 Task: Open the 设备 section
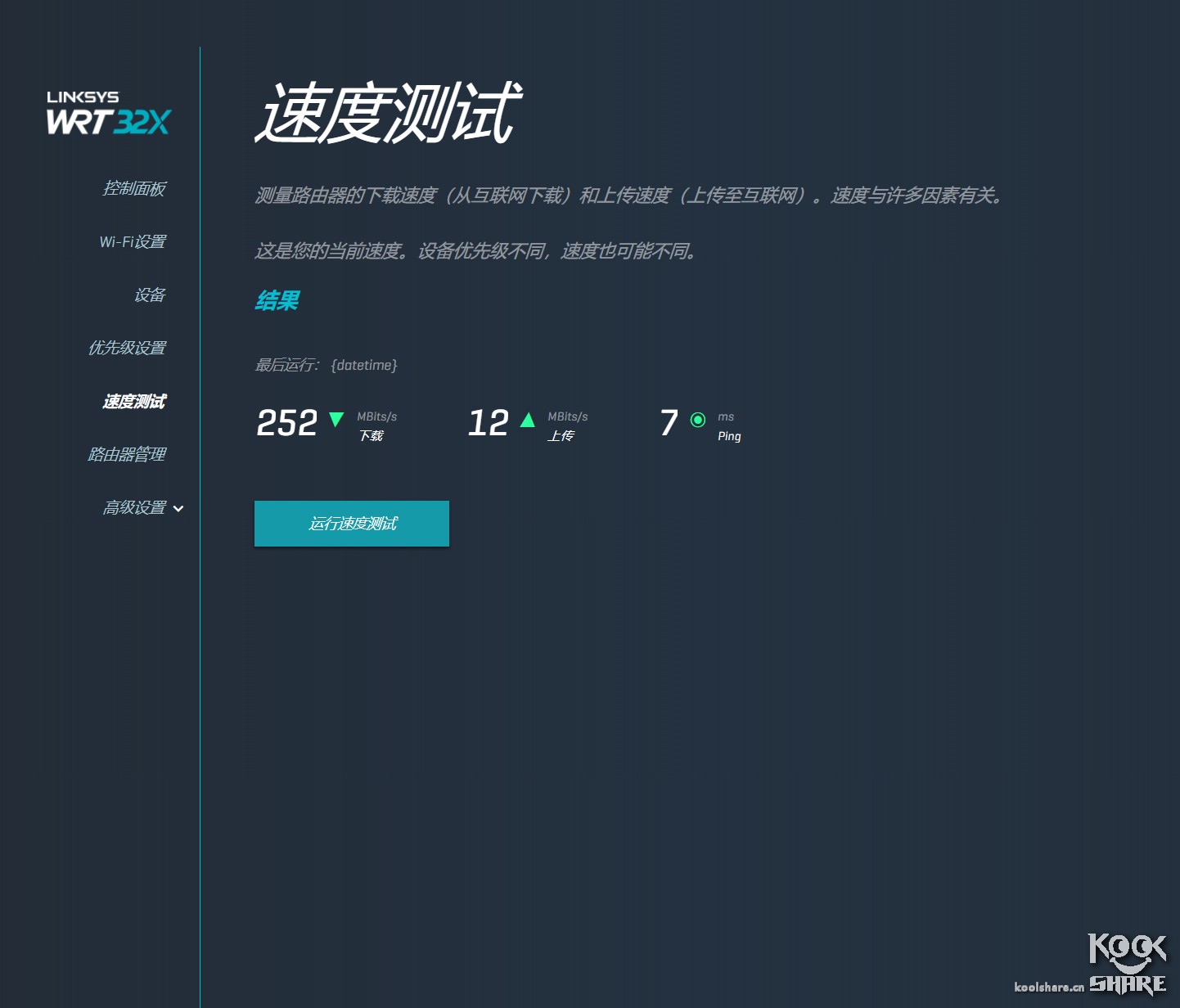151,295
